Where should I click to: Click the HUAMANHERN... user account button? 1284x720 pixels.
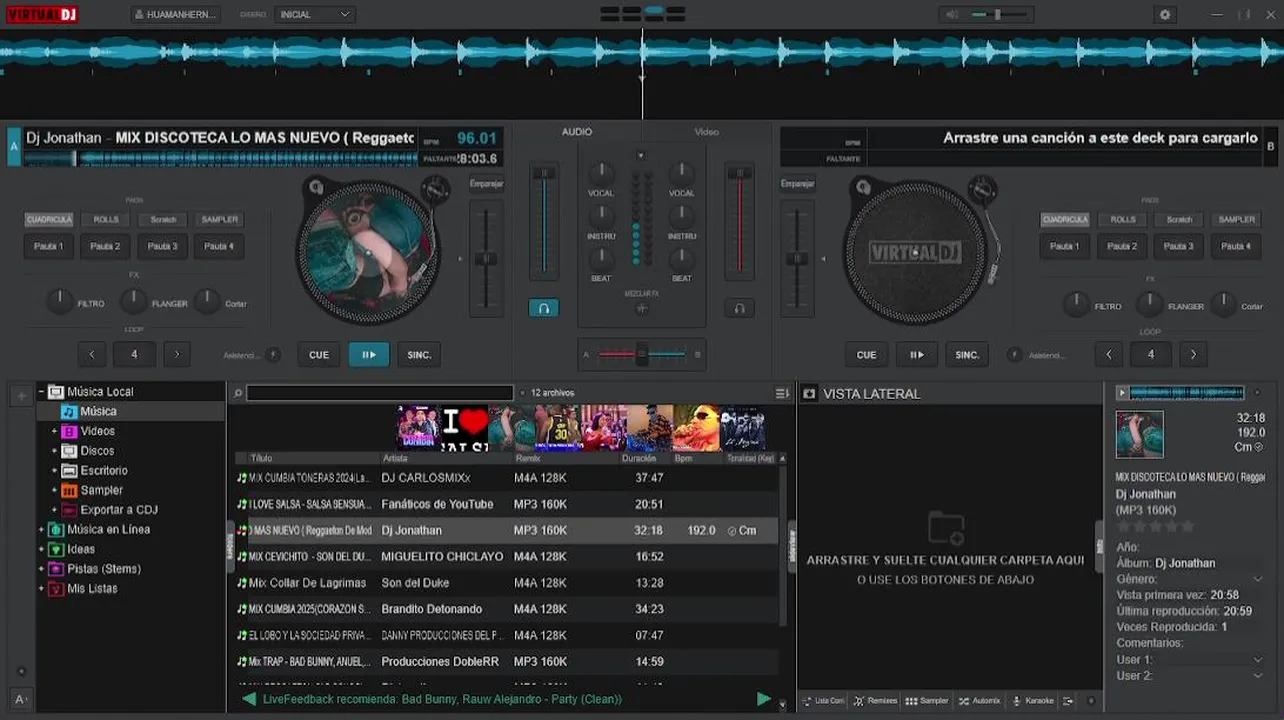click(x=175, y=15)
